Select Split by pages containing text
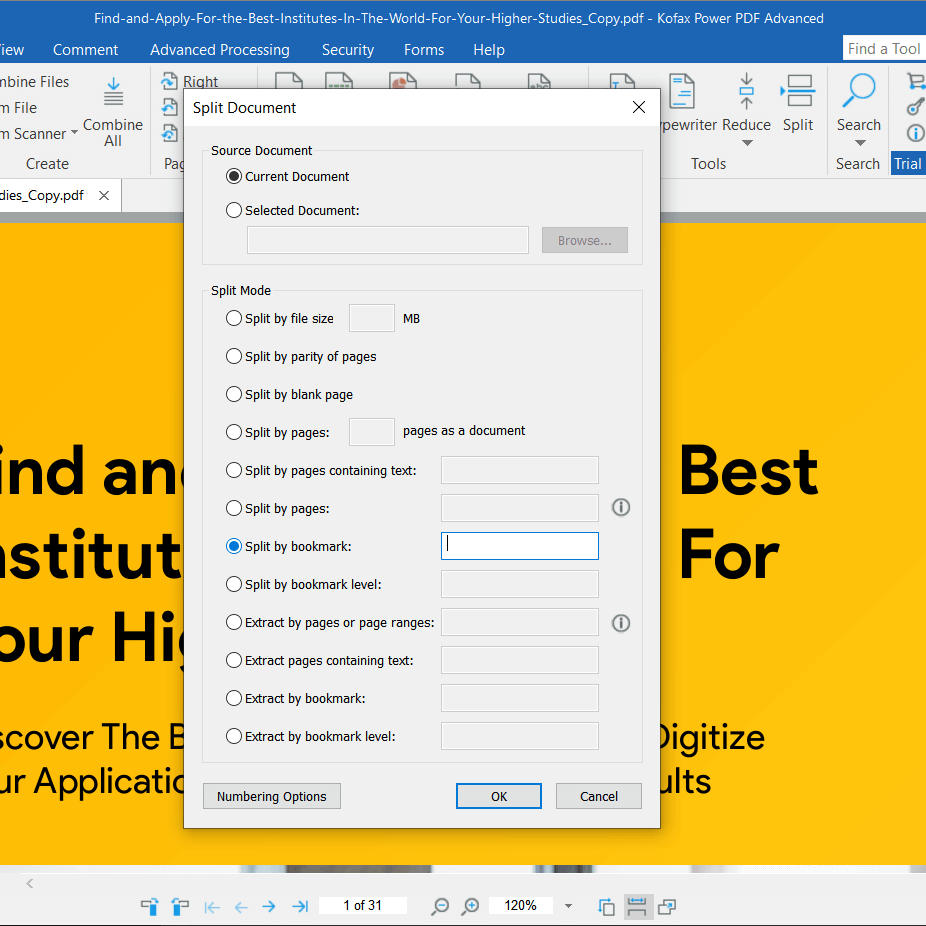The height and width of the screenshot is (926, 926). 234,470
